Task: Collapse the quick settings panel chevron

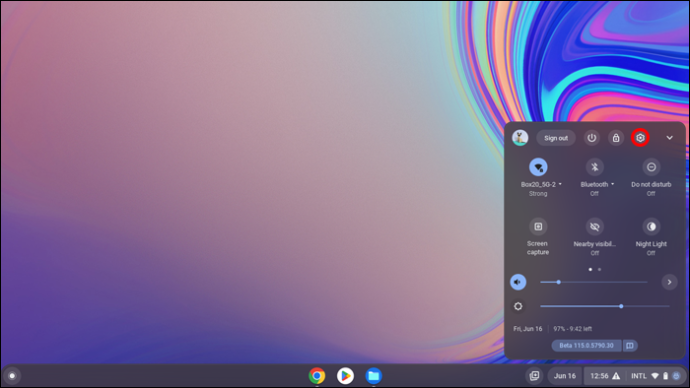Action: [x=669, y=138]
